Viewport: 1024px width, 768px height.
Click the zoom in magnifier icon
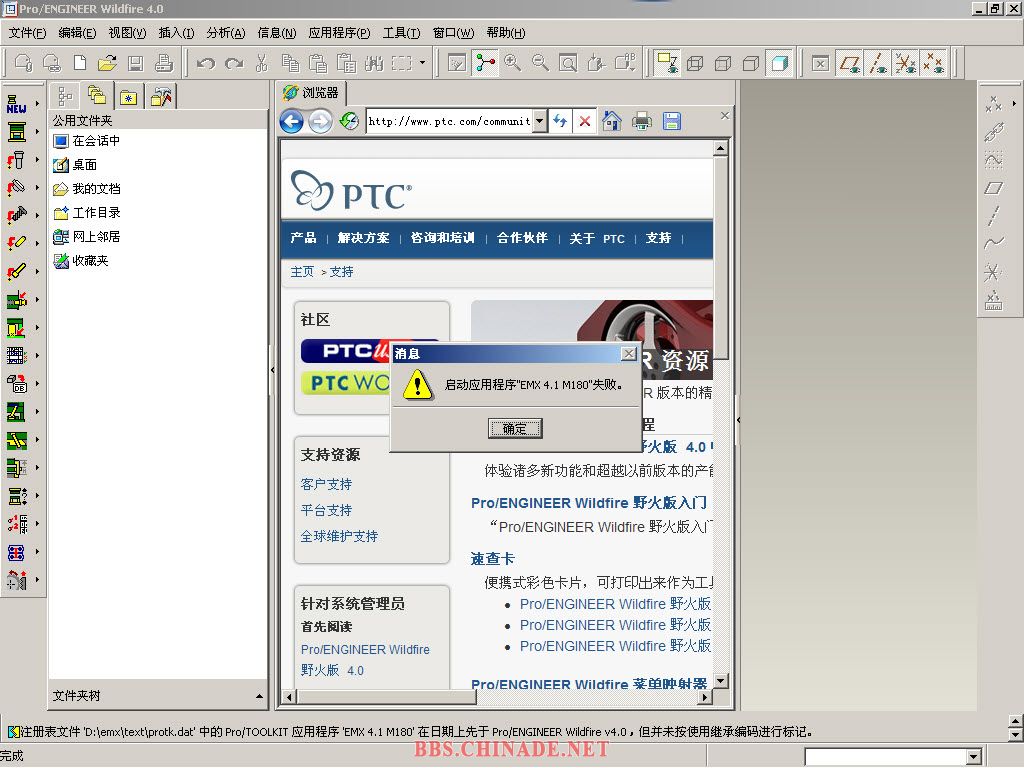[513, 63]
